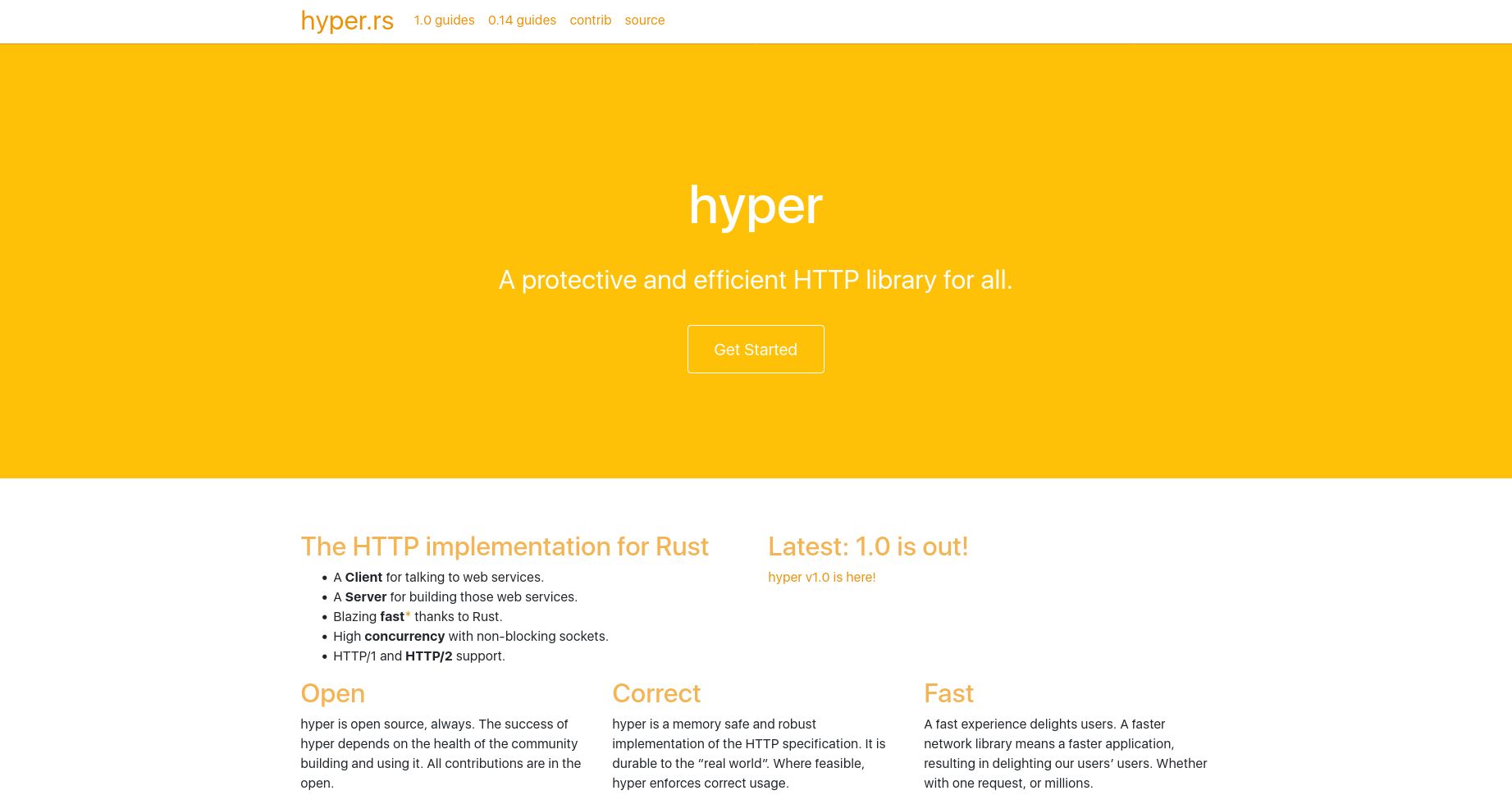Viewport: 1512px width, 809px height.
Task: Click the 'Fast' section heading
Action: tap(948, 693)
